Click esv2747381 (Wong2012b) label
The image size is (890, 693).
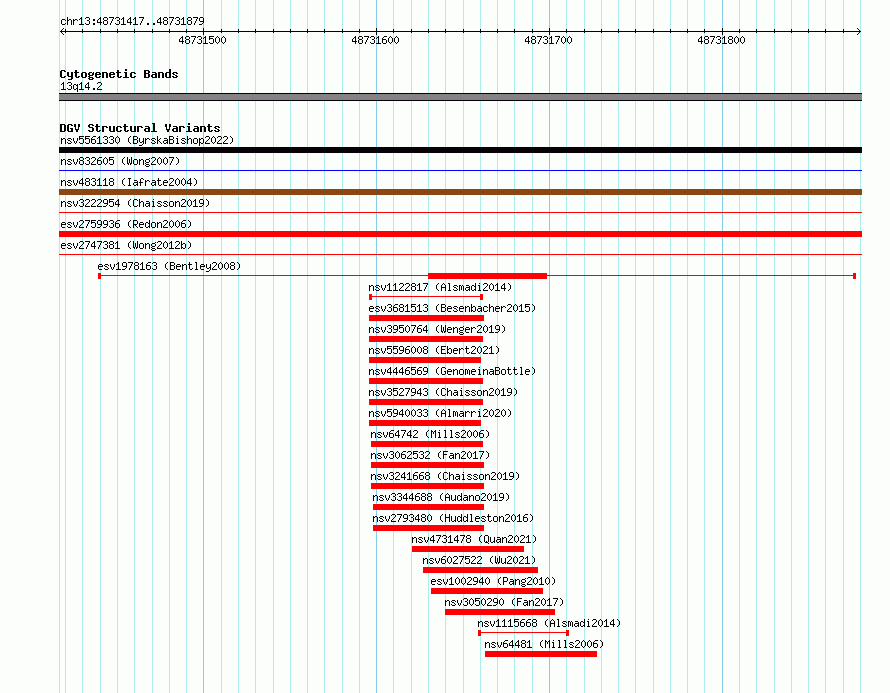[126, 245]
